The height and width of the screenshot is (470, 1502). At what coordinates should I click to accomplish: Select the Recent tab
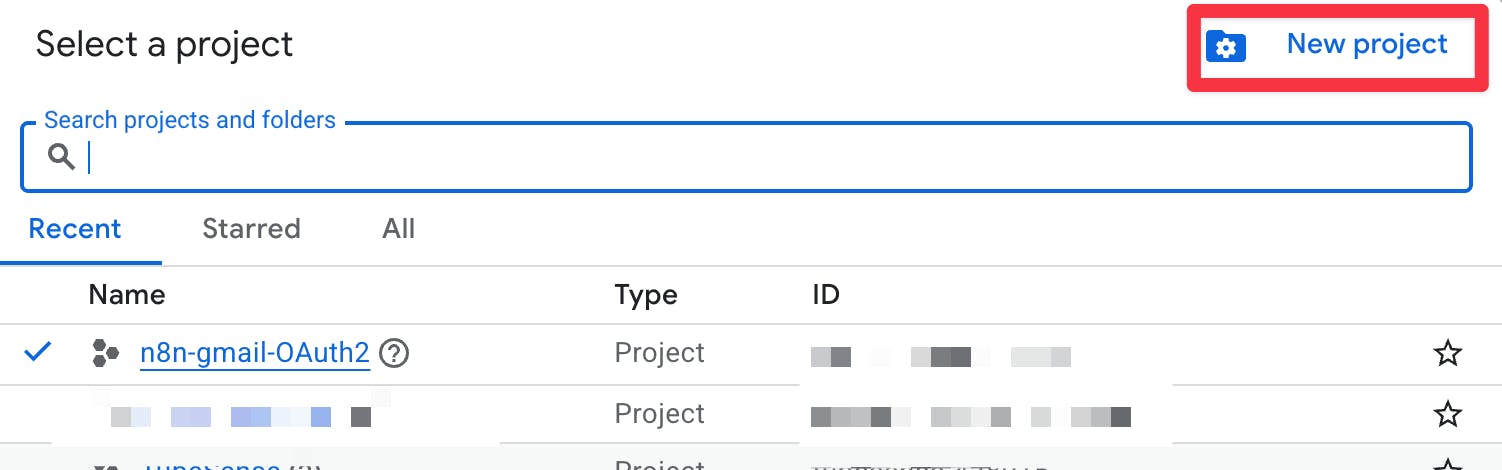[75, 229]
